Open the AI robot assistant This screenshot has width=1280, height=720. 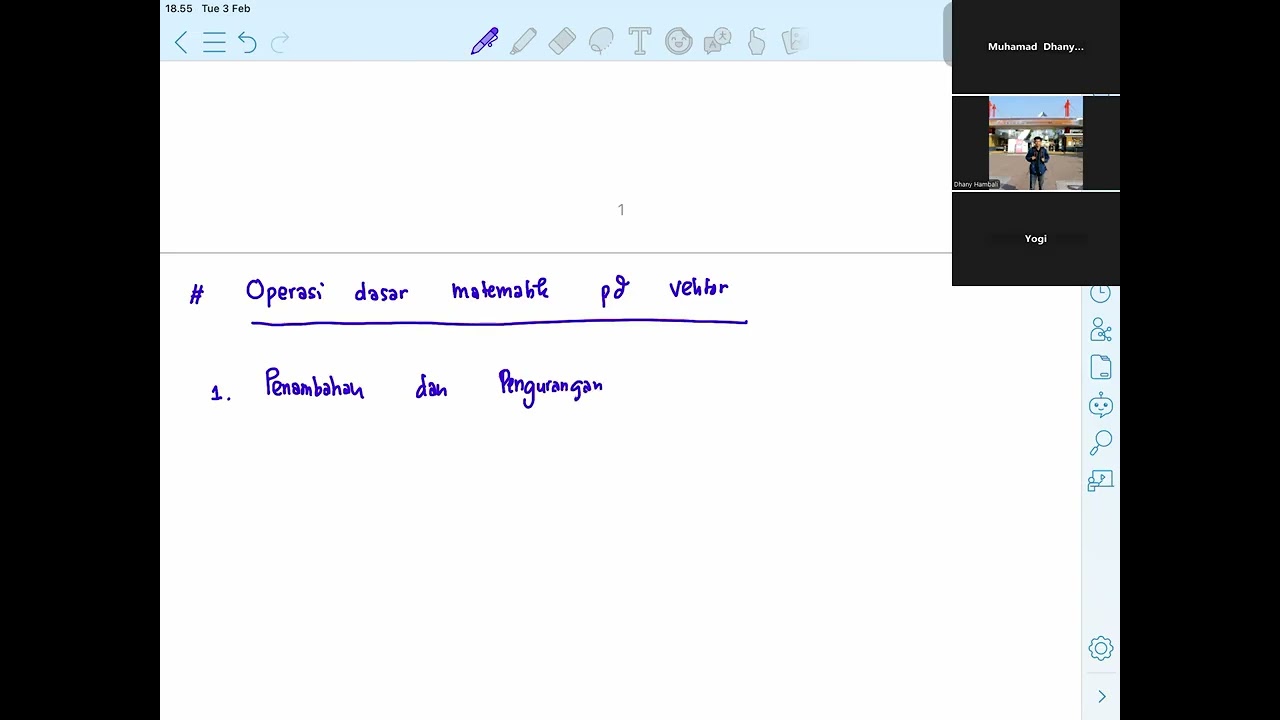click(x=1101, y=405)
